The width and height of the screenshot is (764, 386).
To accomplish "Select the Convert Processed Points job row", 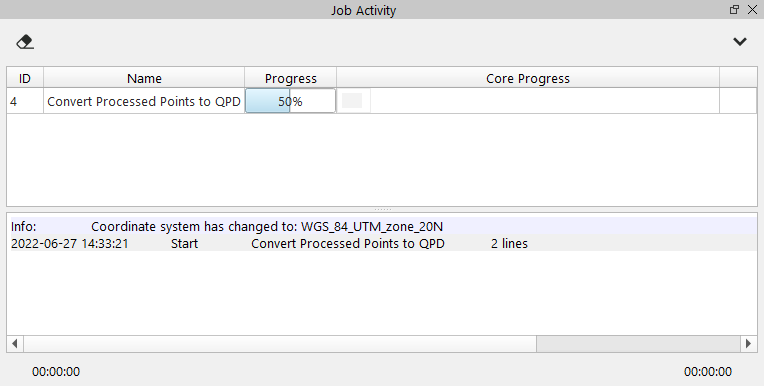I will [x=382, y=101].
